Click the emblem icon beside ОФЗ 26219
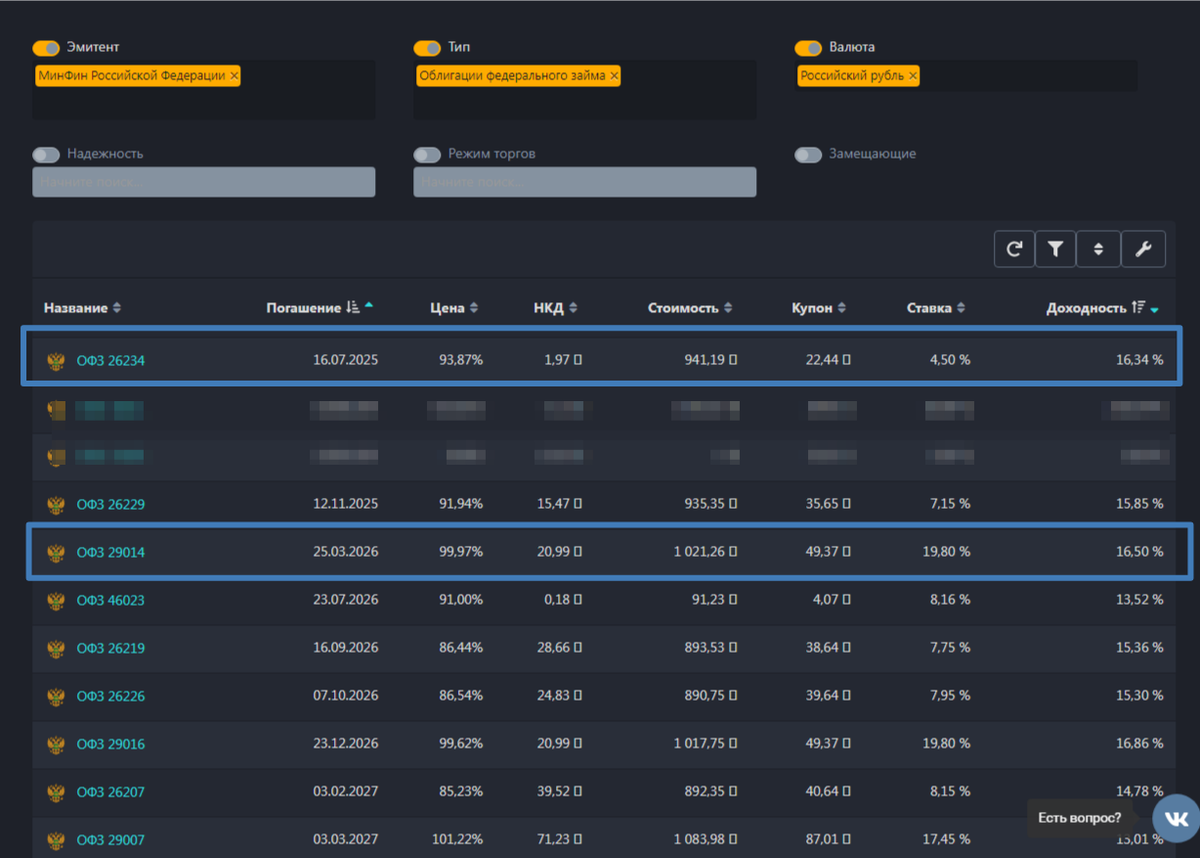The height and width of the screenshot is (858, 1200). [56, 648]
